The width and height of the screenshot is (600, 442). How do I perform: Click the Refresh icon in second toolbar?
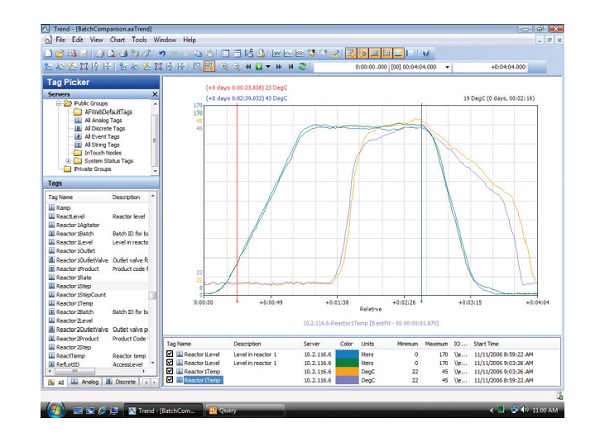point(302,65)
